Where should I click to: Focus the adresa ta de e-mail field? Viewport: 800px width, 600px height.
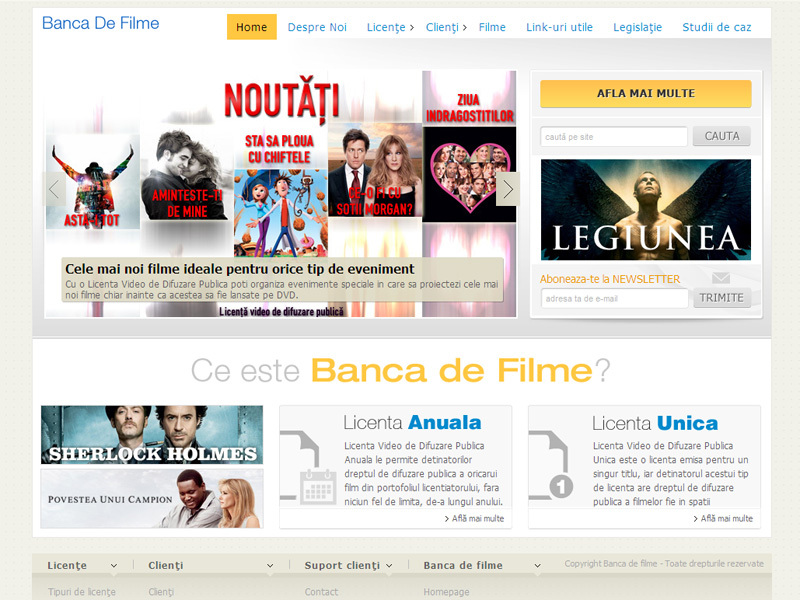coord(614,298)
